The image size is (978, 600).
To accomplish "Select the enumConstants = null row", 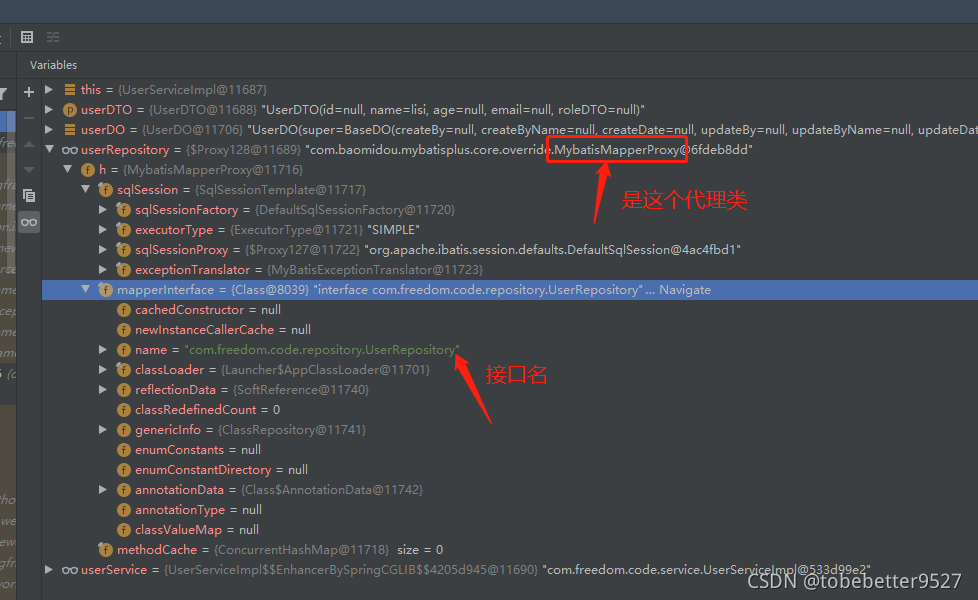I will coord(510,450).
